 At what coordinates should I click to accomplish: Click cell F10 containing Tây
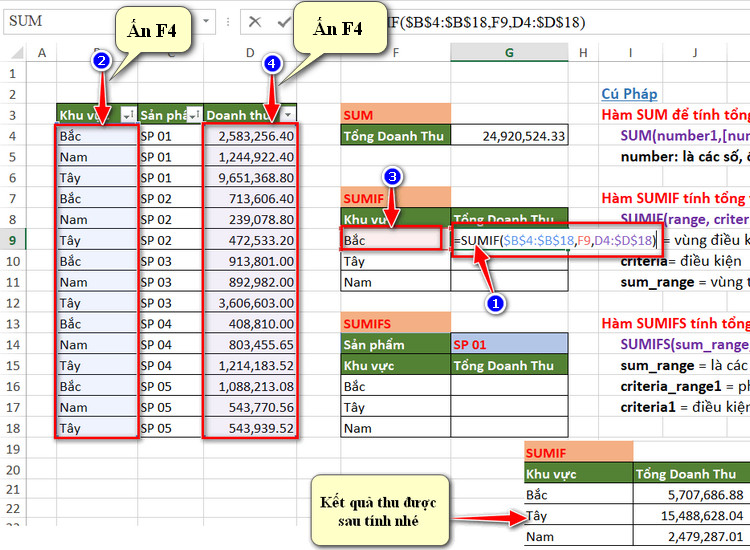(x=396, y=261)
